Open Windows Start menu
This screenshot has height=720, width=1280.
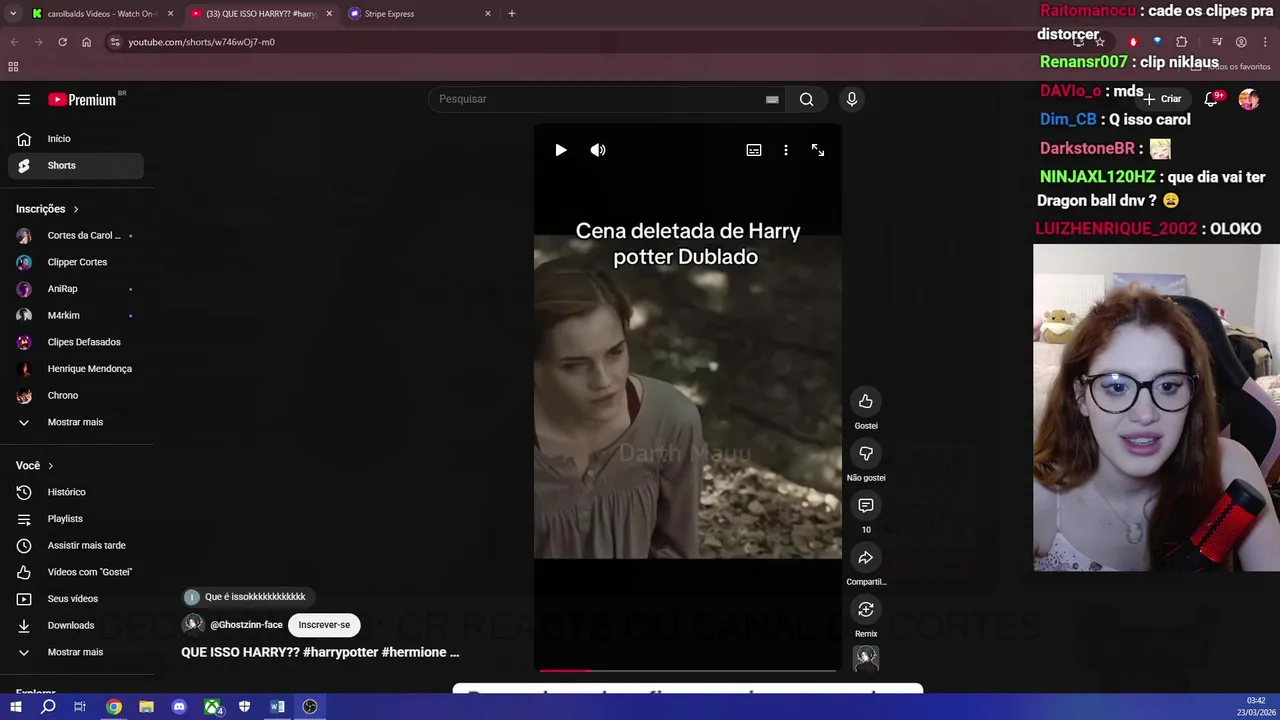pos(15,707)
